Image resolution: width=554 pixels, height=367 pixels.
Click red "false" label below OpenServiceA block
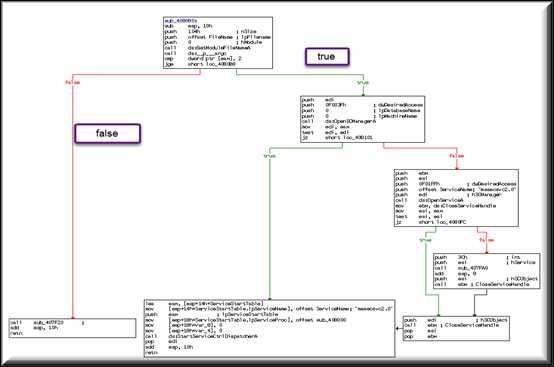pos(487,240)
